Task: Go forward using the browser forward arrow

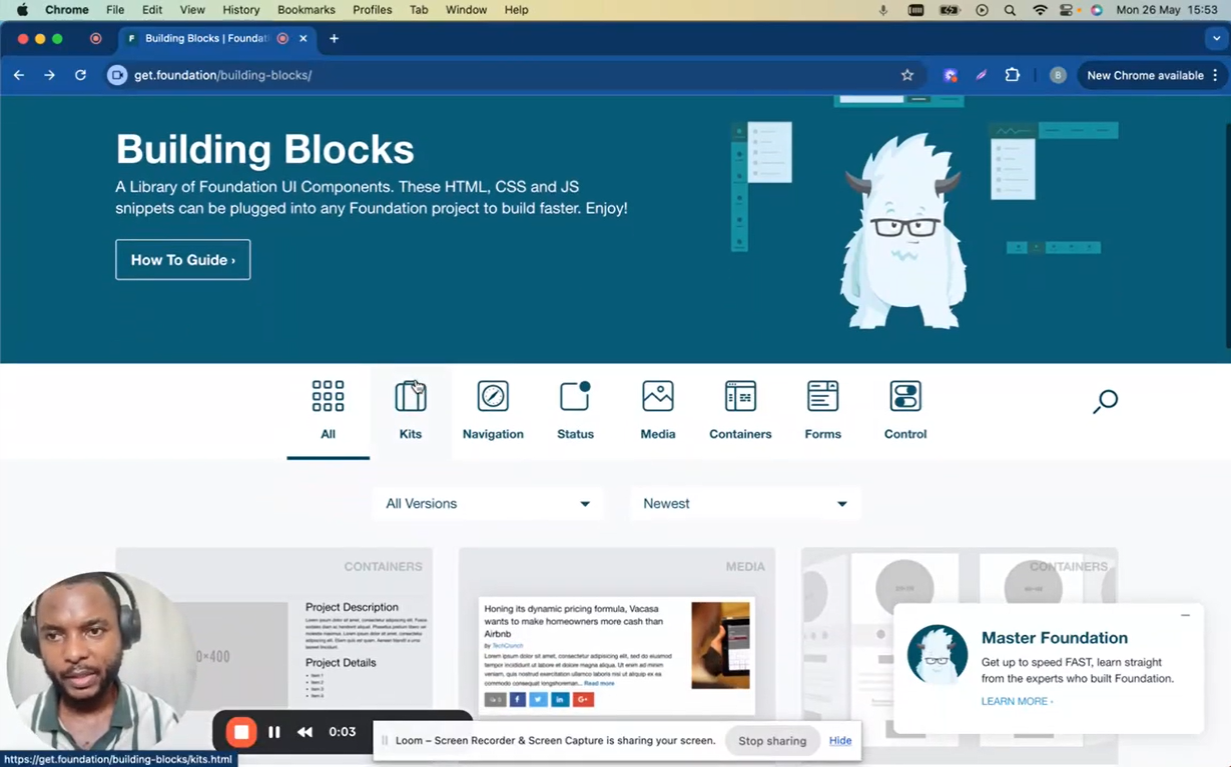Action: click(49, 75)
